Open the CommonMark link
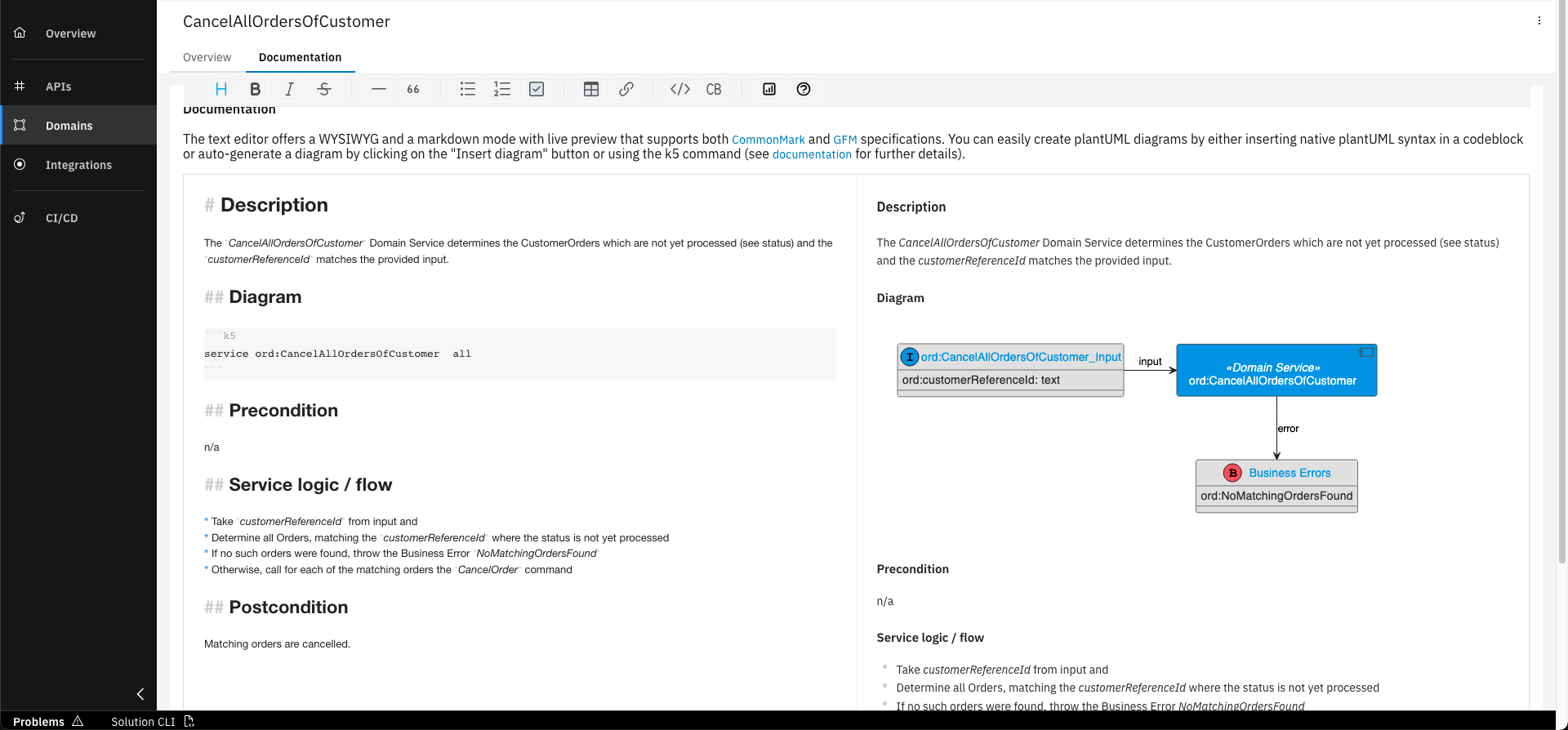This screenshot has width=1568, height=730. pyautogui.click(x=768, y=140)
